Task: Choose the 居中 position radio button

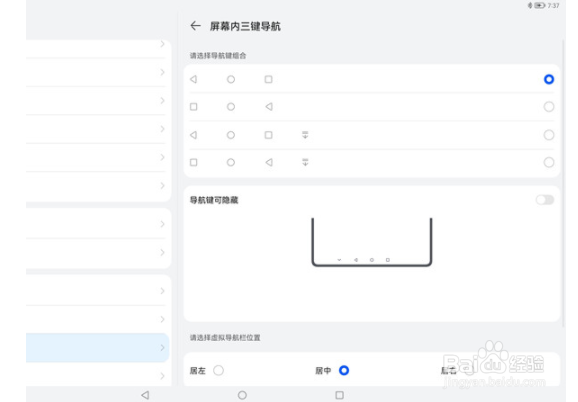Action: coord(344,370)
